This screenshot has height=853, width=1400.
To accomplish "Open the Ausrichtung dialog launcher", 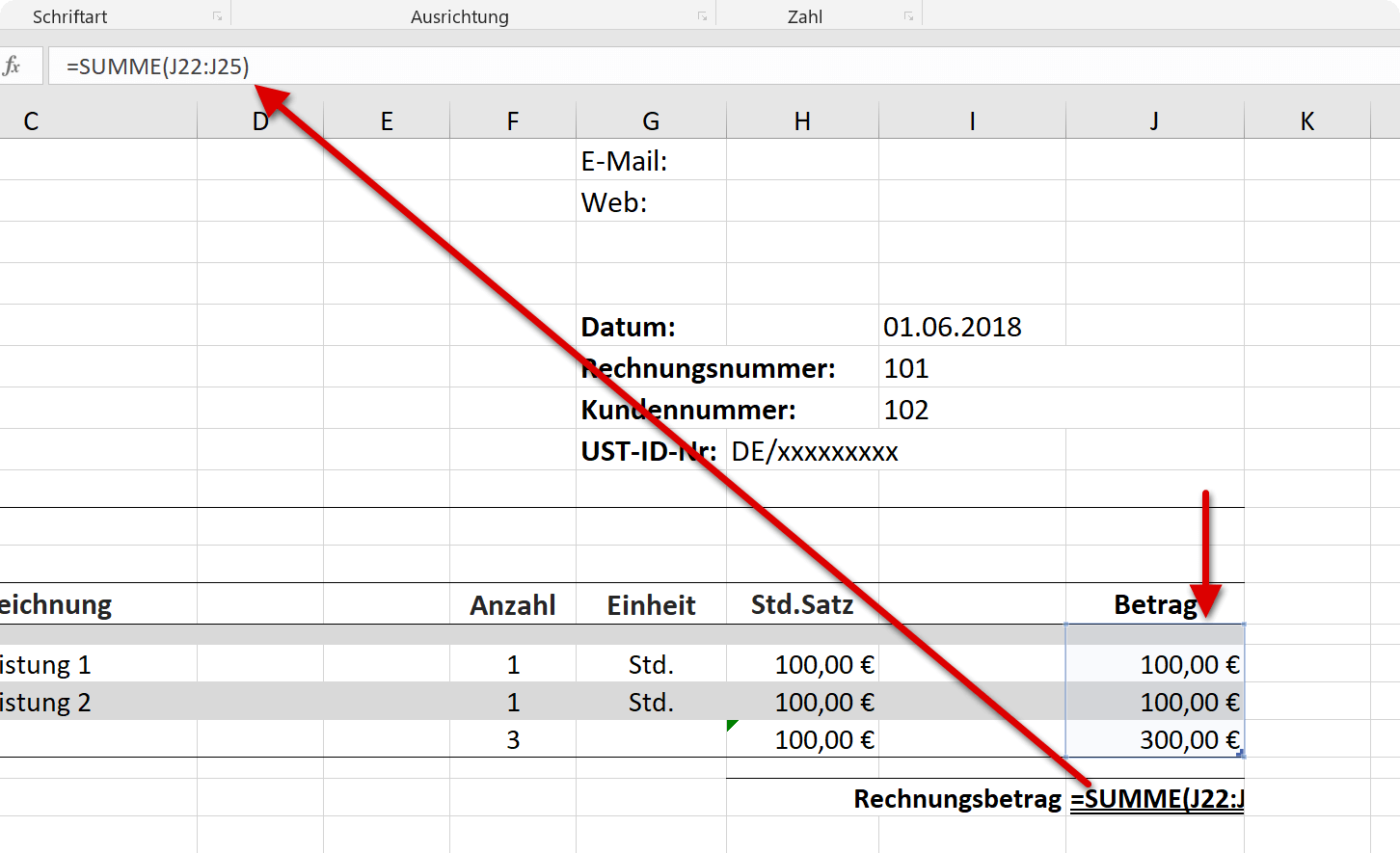I will [703, 16].
